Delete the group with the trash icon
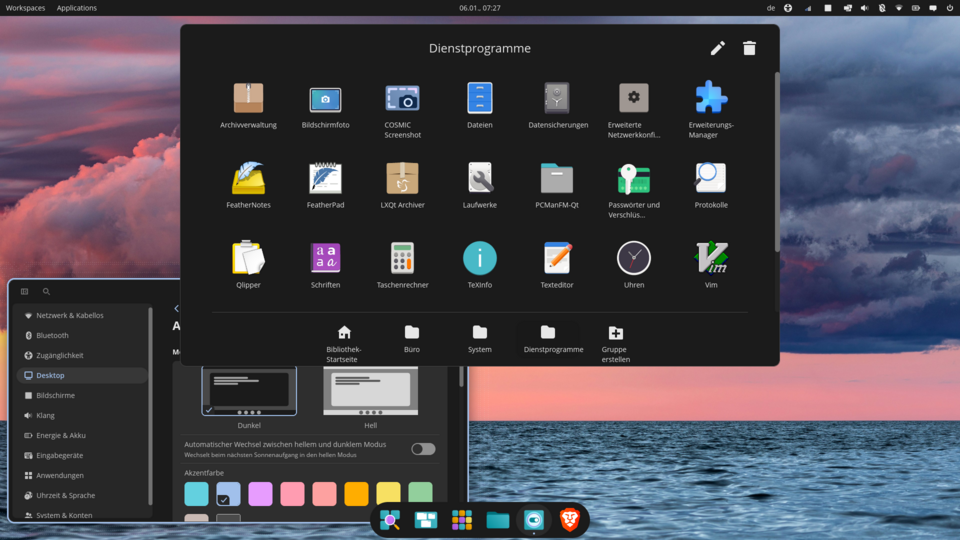 pyautogui.click(x=749, y=48)
